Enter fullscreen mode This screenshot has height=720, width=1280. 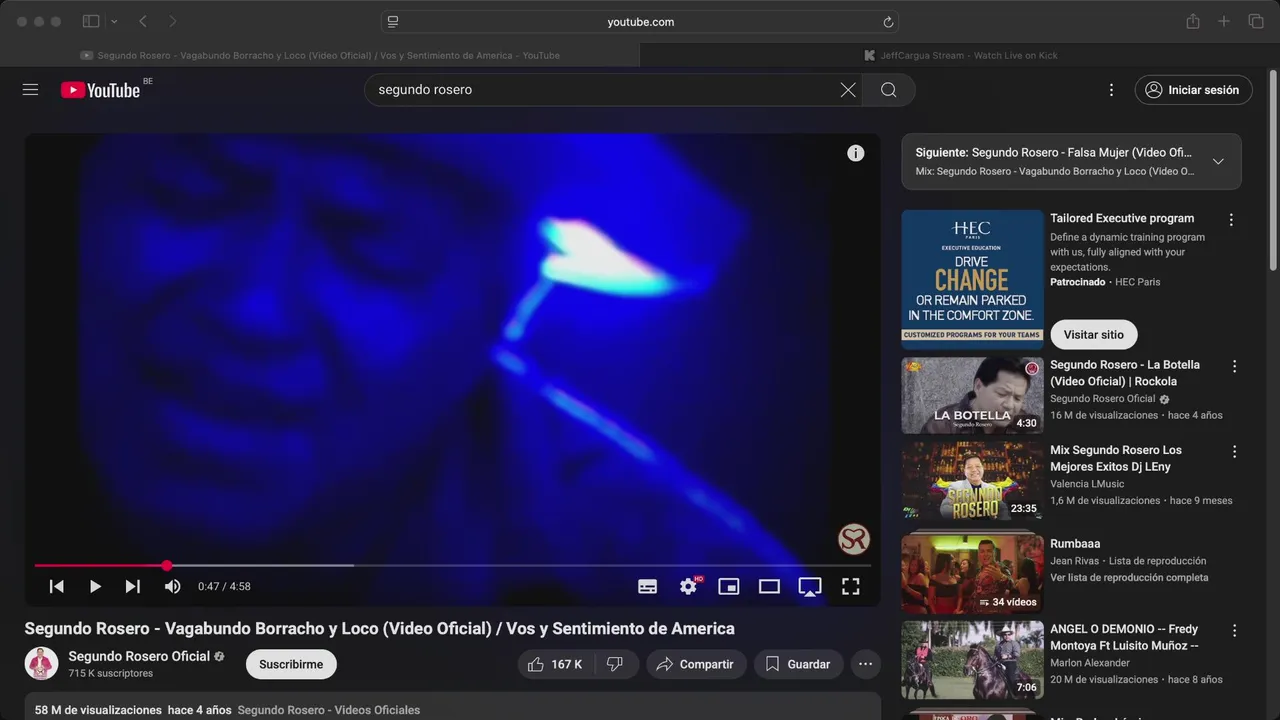click(851, 587)
